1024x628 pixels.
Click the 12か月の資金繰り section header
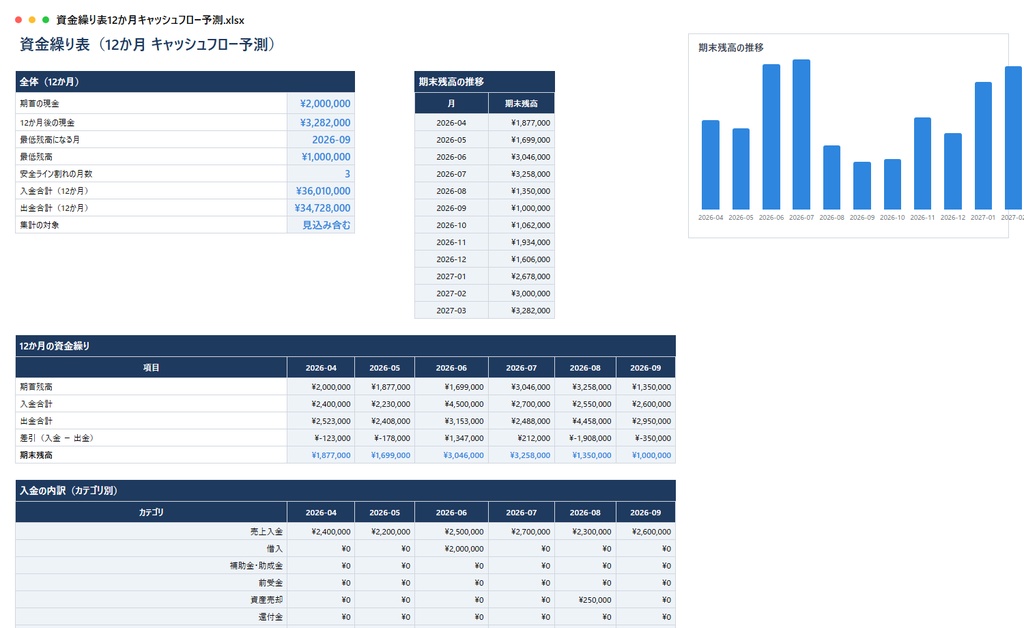pyautogui.click(x=345, y=346)
